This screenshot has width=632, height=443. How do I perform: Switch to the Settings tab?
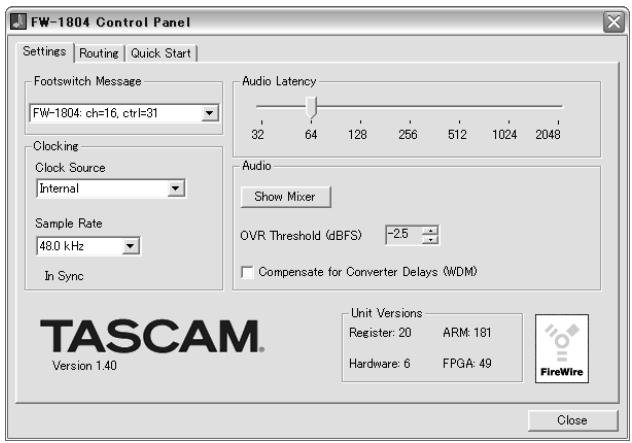45,52
